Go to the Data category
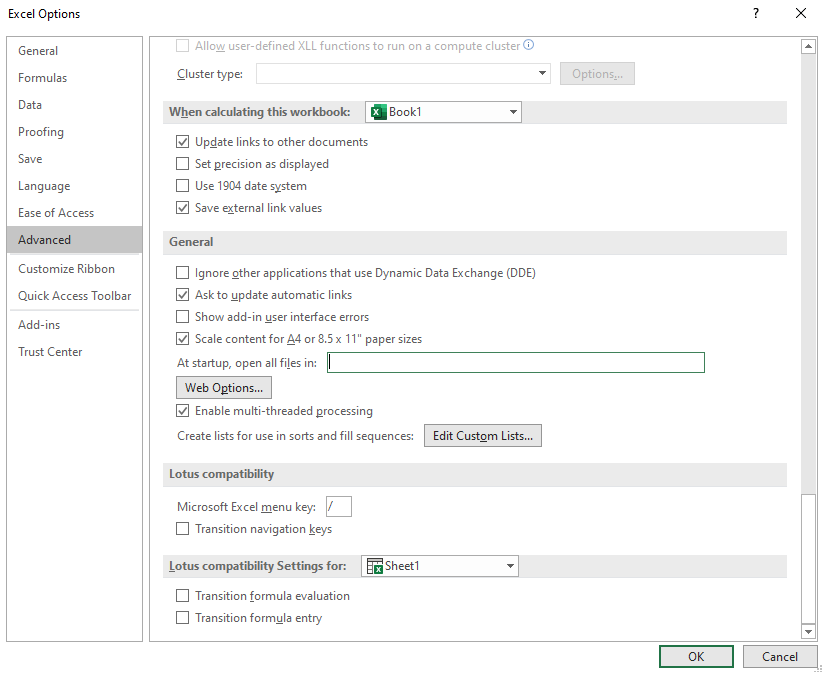Screen dimensions: 824x680 pos(74,105)
